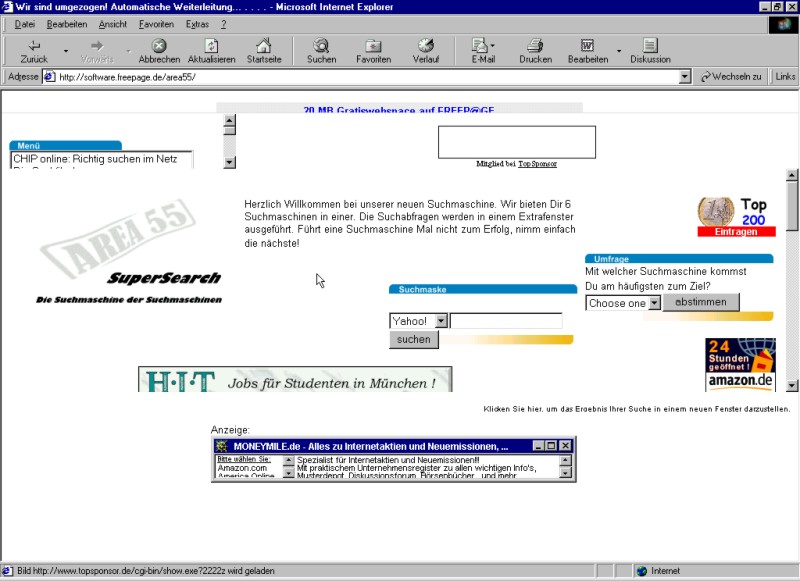Open the Suchen search pane
Image resolution: width=800 pixels, height=581 pixels.
[x=321, y=52]
